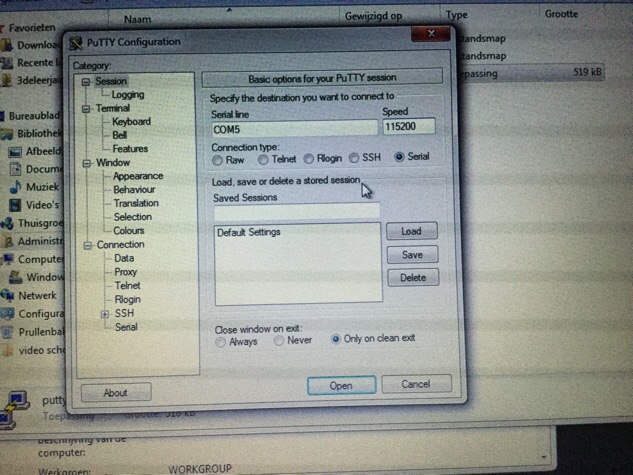Collapse the Session tree node
Viewport: 633px width, 475px height.
tap(86, 82)
